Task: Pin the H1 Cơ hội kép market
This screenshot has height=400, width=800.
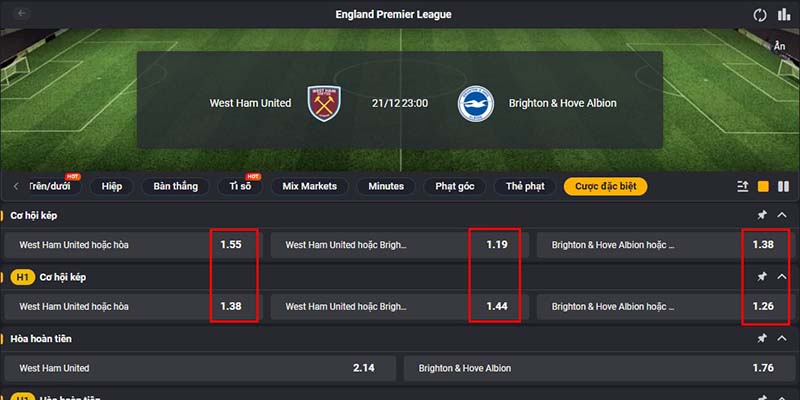Action: (x=762, y=277)
